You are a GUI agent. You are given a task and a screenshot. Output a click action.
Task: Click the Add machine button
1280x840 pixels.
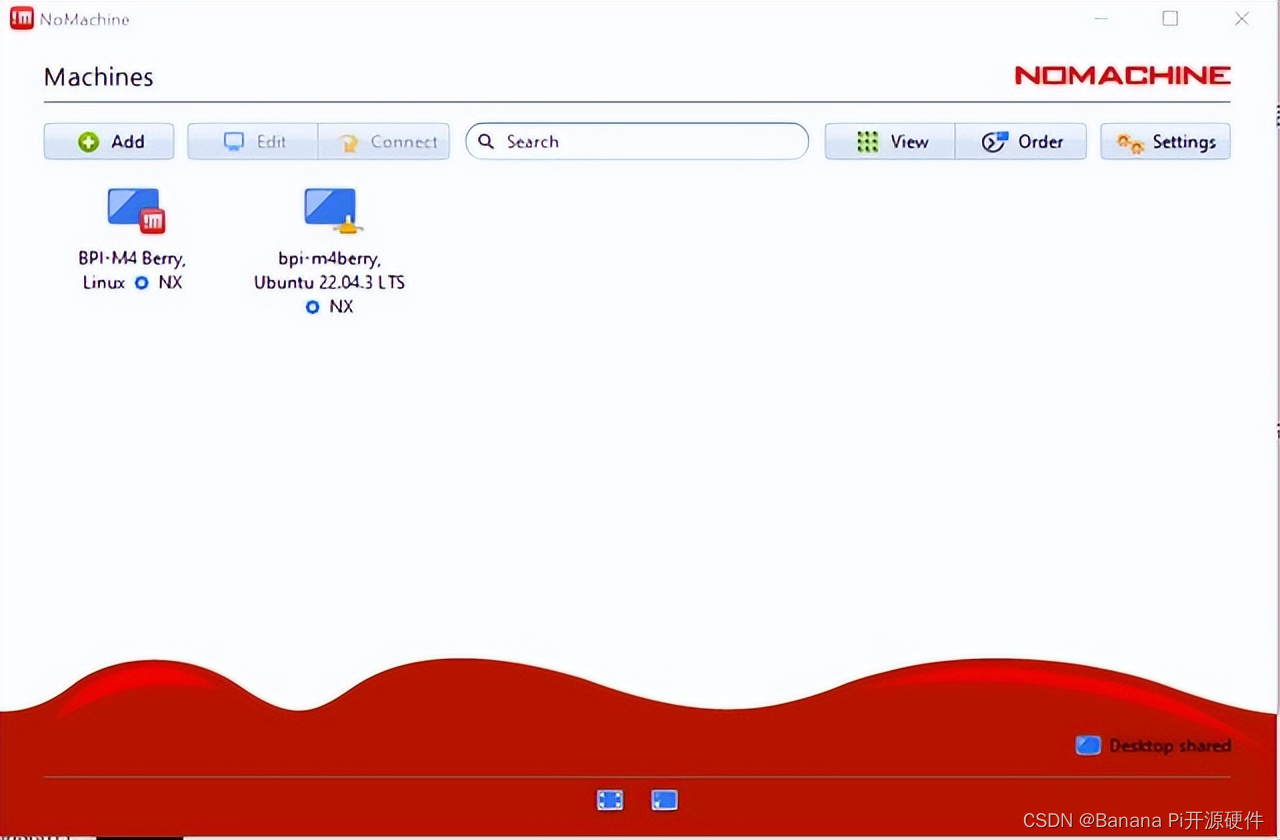[109, 142]
